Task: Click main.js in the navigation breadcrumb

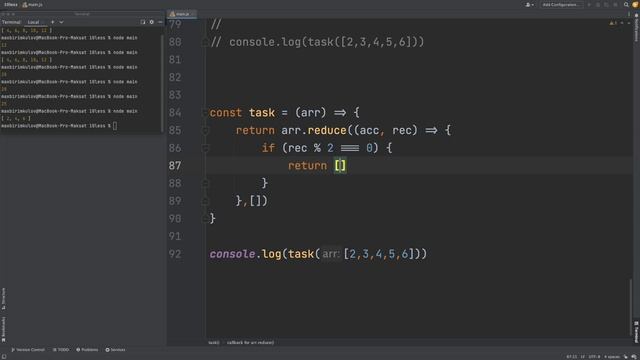Action: [x=33, y=4]
